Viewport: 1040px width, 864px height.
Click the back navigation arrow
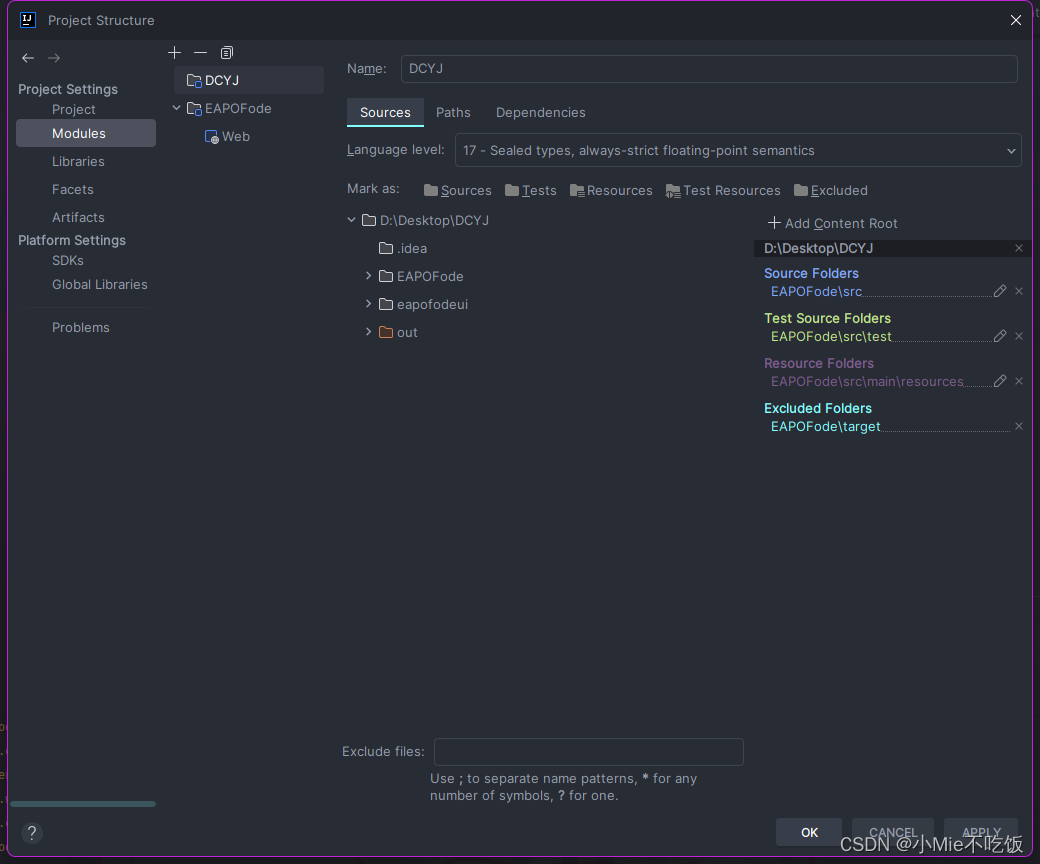[28, 57]
